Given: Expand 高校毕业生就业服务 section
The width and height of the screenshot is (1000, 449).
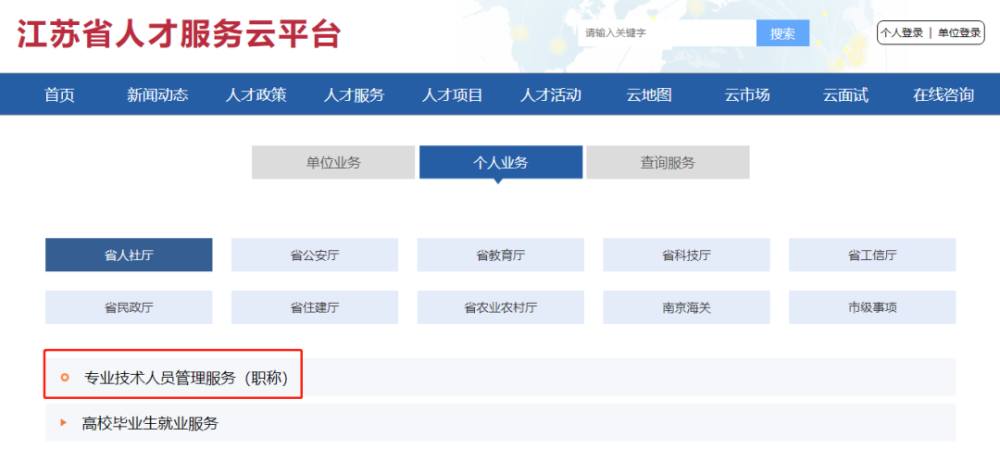Looking at the screenshot, I should coord(501,422).
